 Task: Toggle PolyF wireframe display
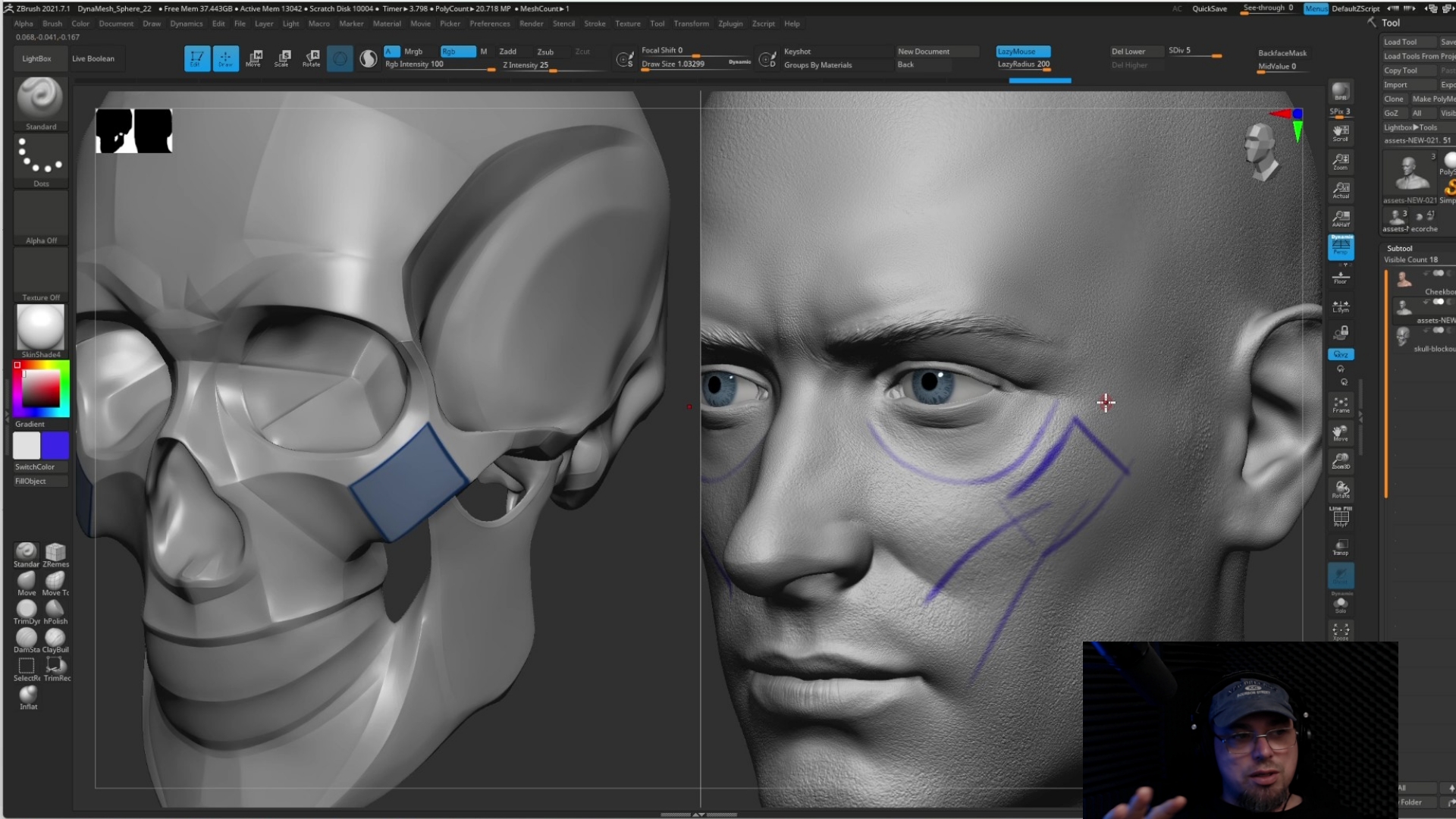click(x=1341, y=516)
